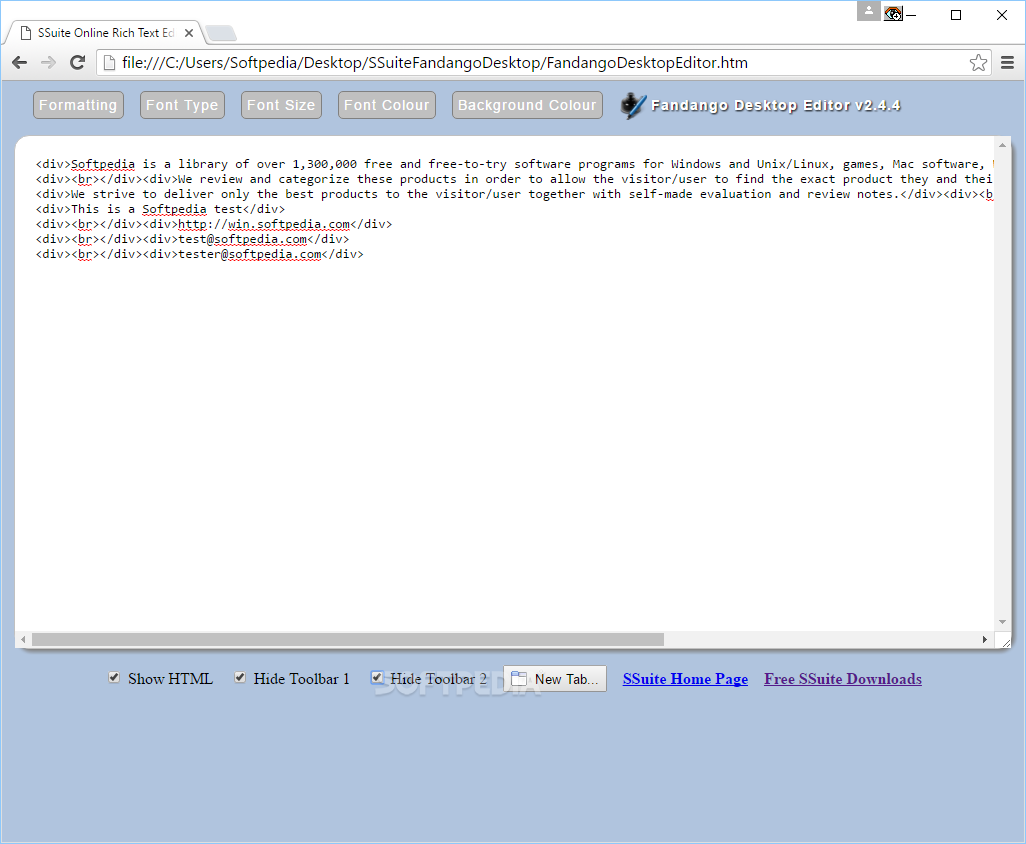1026x844 pixels.
Task: Click the browser forward arrow
Action: pos(48,63)
